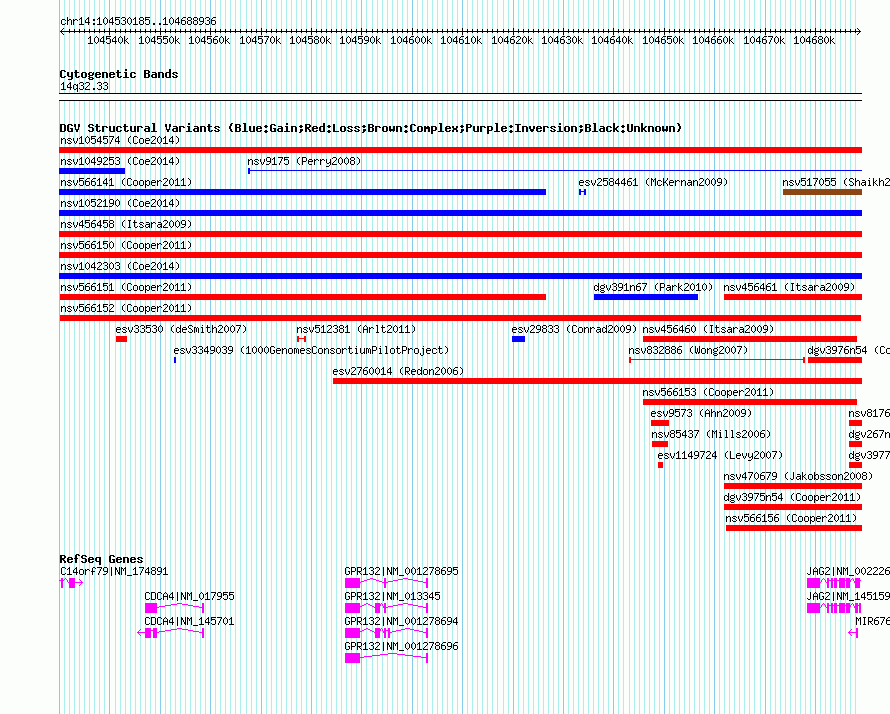
Task: Select the dgv3976n54 variant label
Action: (848, 350)
